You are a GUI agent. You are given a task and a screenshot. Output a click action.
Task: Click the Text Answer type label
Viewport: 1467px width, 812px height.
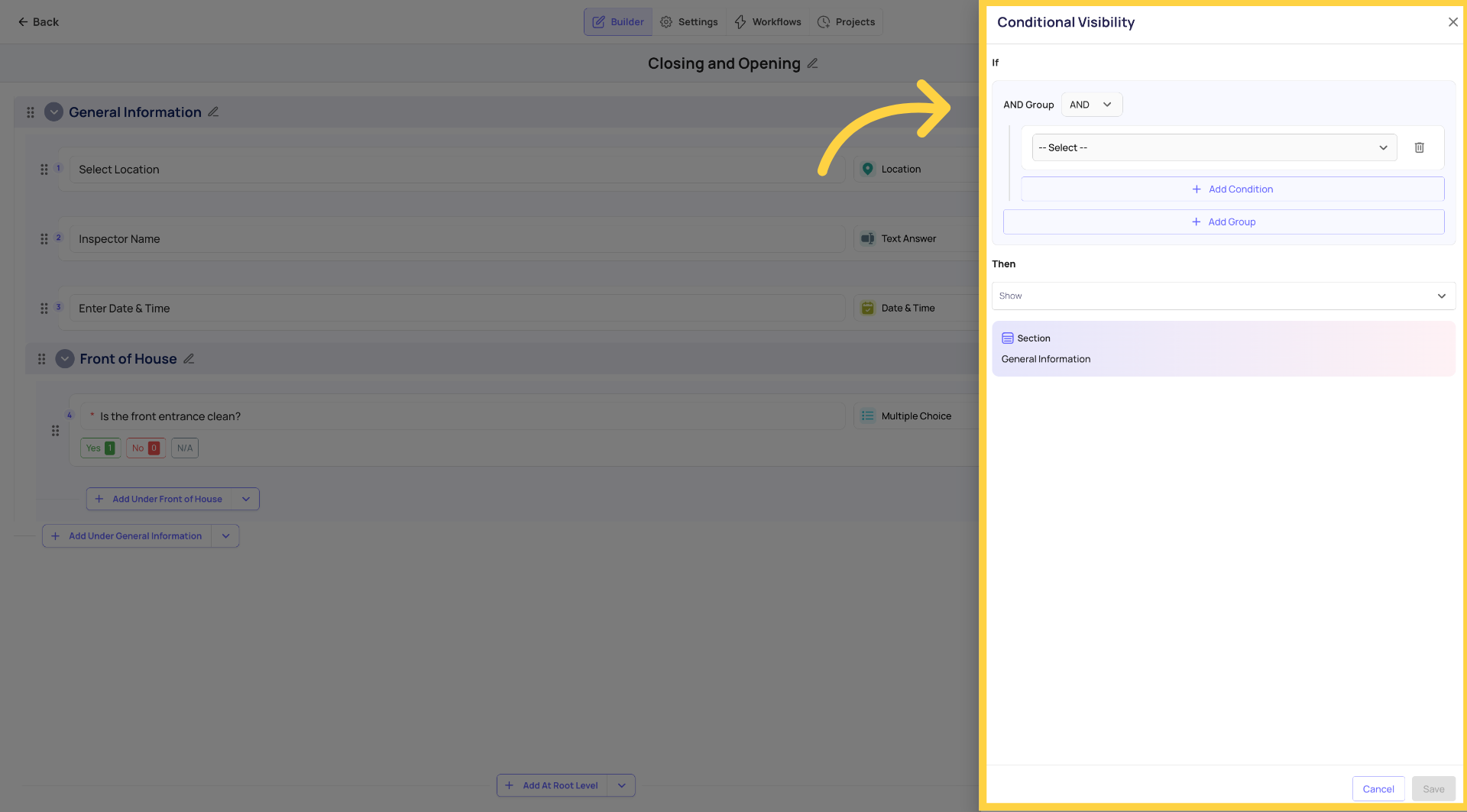908,238
